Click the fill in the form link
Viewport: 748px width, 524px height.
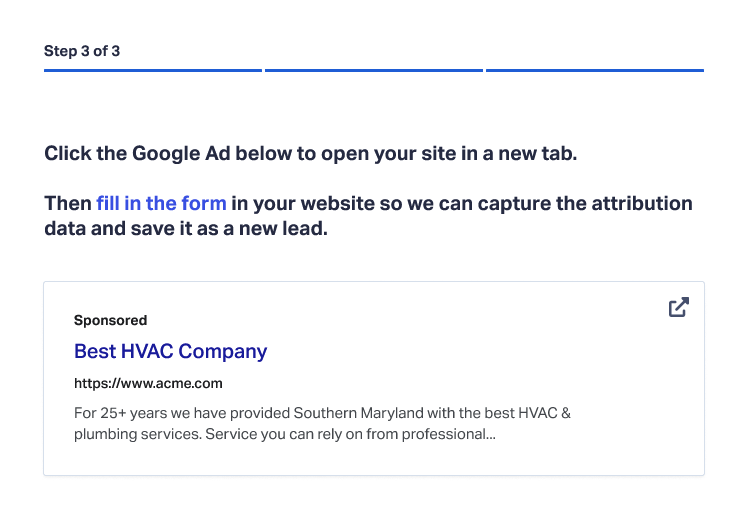click(x=161, y=203)
